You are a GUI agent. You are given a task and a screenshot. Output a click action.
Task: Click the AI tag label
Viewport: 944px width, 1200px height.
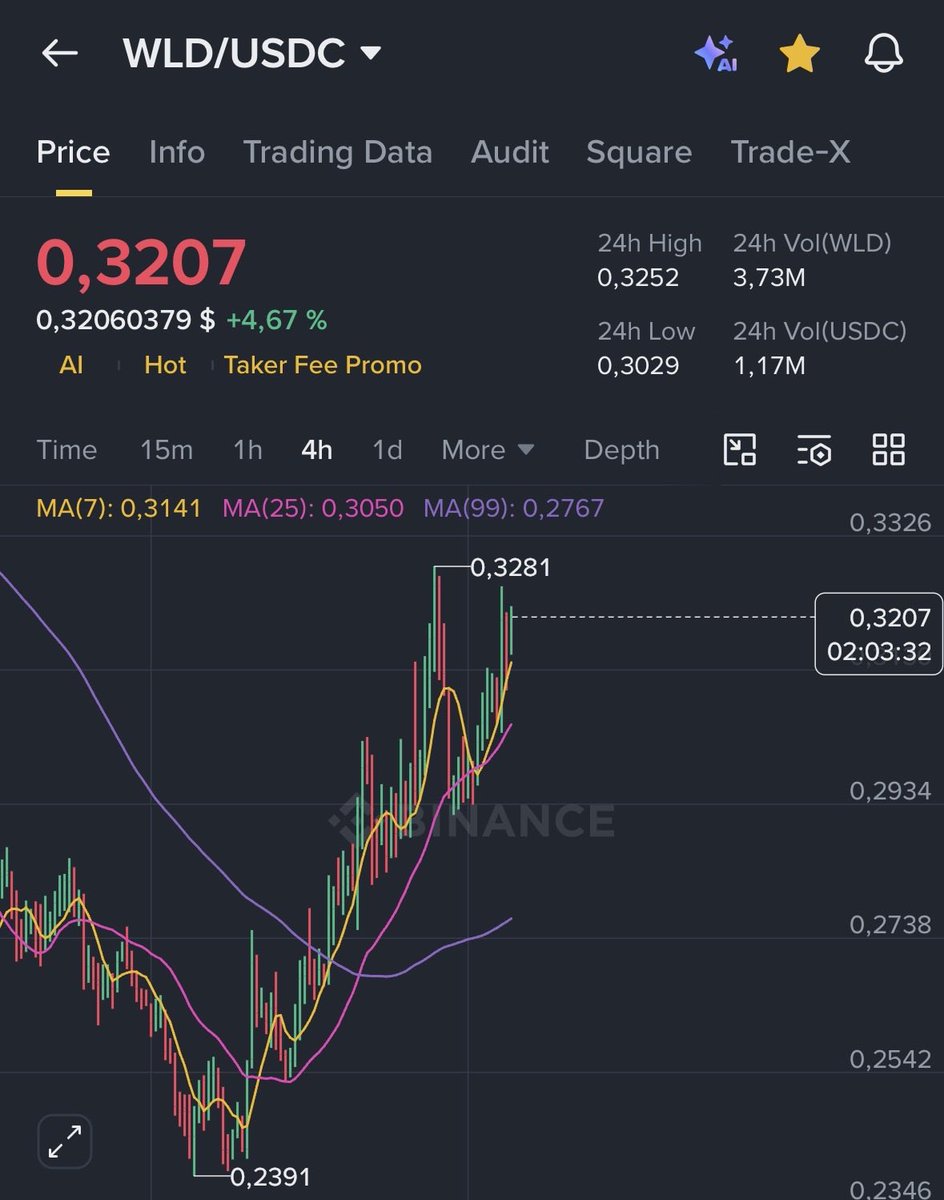[x=71, y=365]
